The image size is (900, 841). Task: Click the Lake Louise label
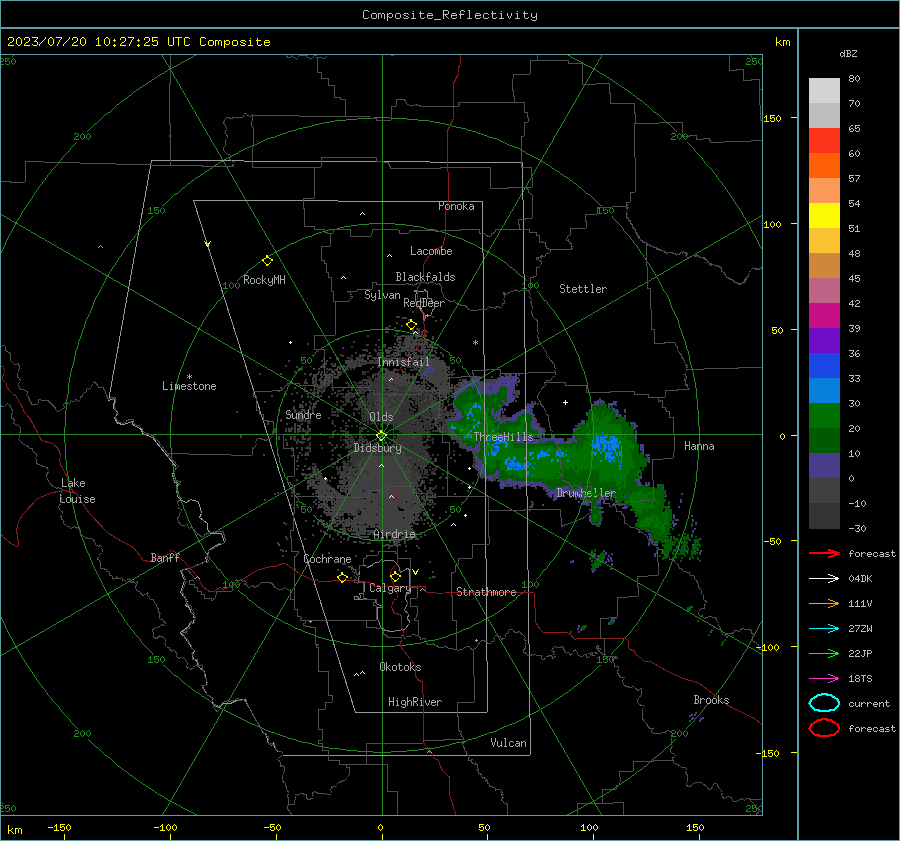77,491
